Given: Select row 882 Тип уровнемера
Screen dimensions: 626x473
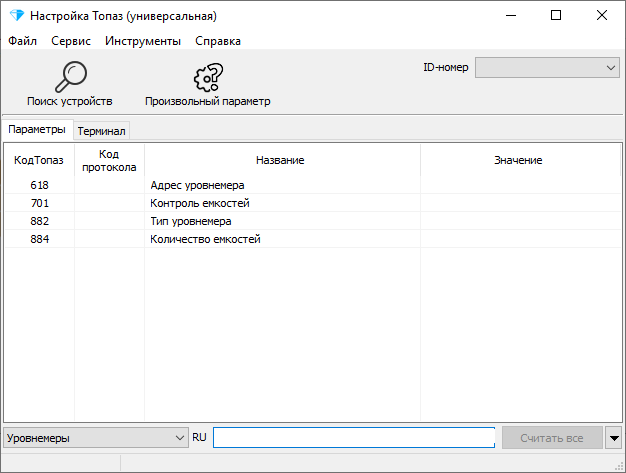Looking at the screenshot, I should 313,221.
